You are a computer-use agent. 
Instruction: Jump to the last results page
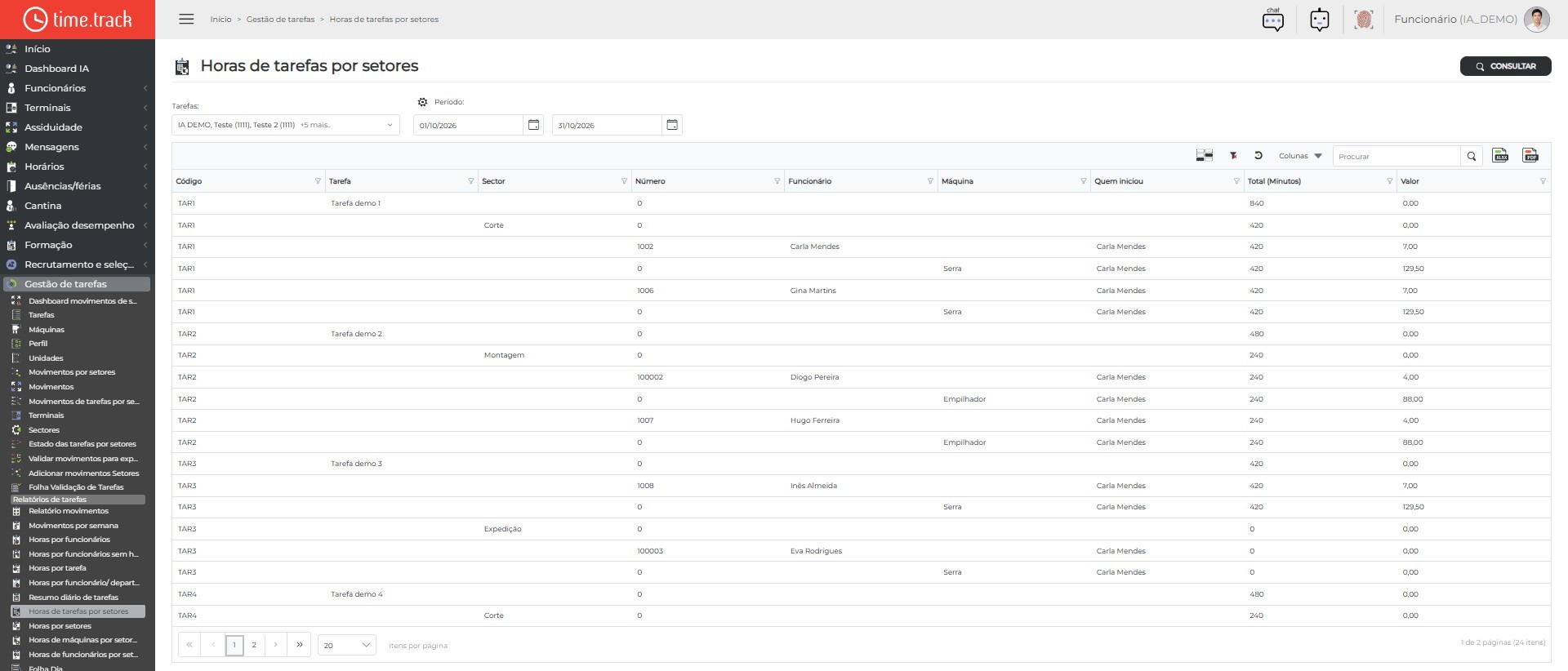[x=300, y=645]
